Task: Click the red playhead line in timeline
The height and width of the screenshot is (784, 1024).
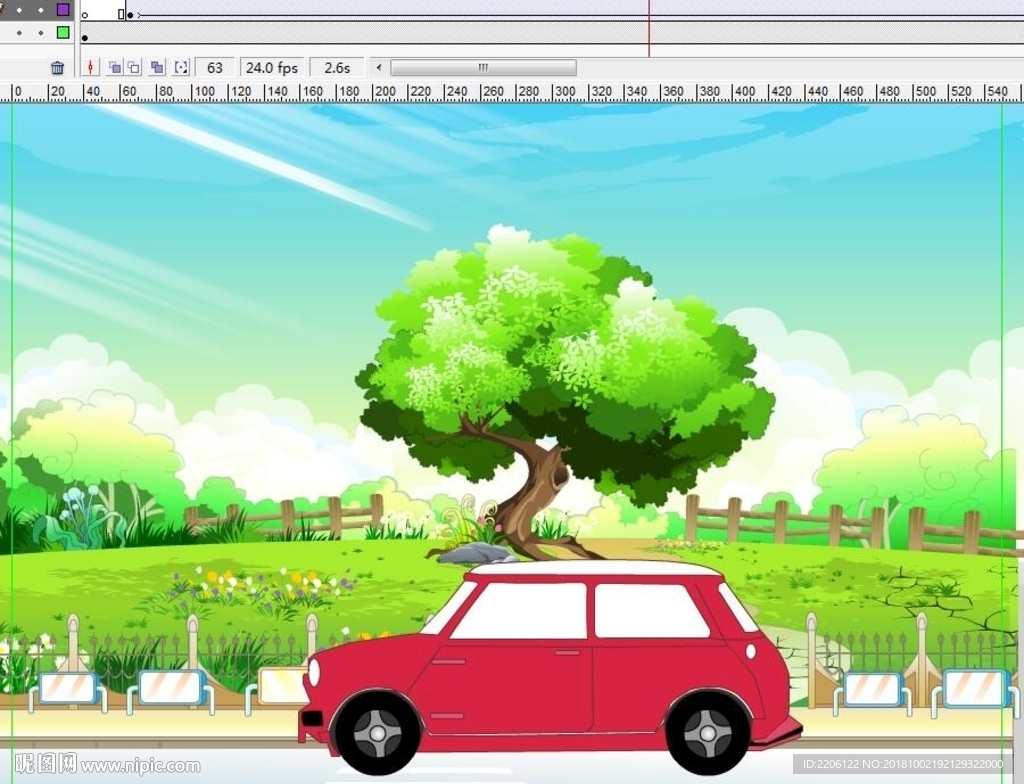Action: (x=649, y=30)
